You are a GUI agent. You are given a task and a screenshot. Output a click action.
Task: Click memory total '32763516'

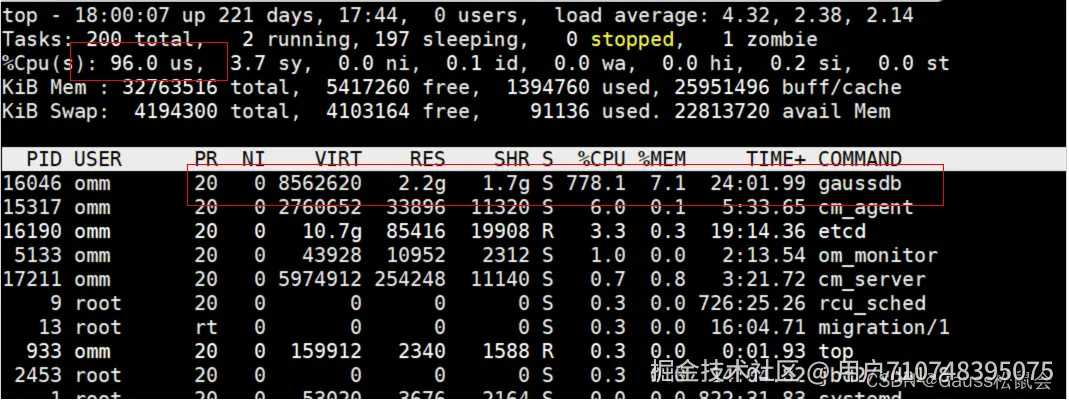[x=170, y=88]
